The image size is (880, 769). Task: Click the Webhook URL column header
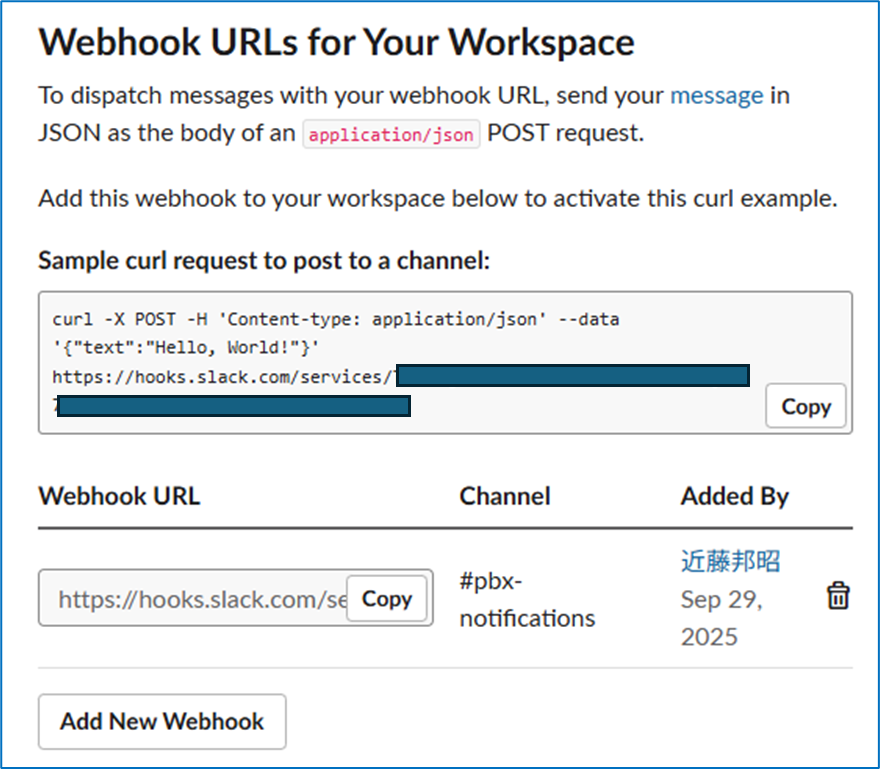click(119, 496)
